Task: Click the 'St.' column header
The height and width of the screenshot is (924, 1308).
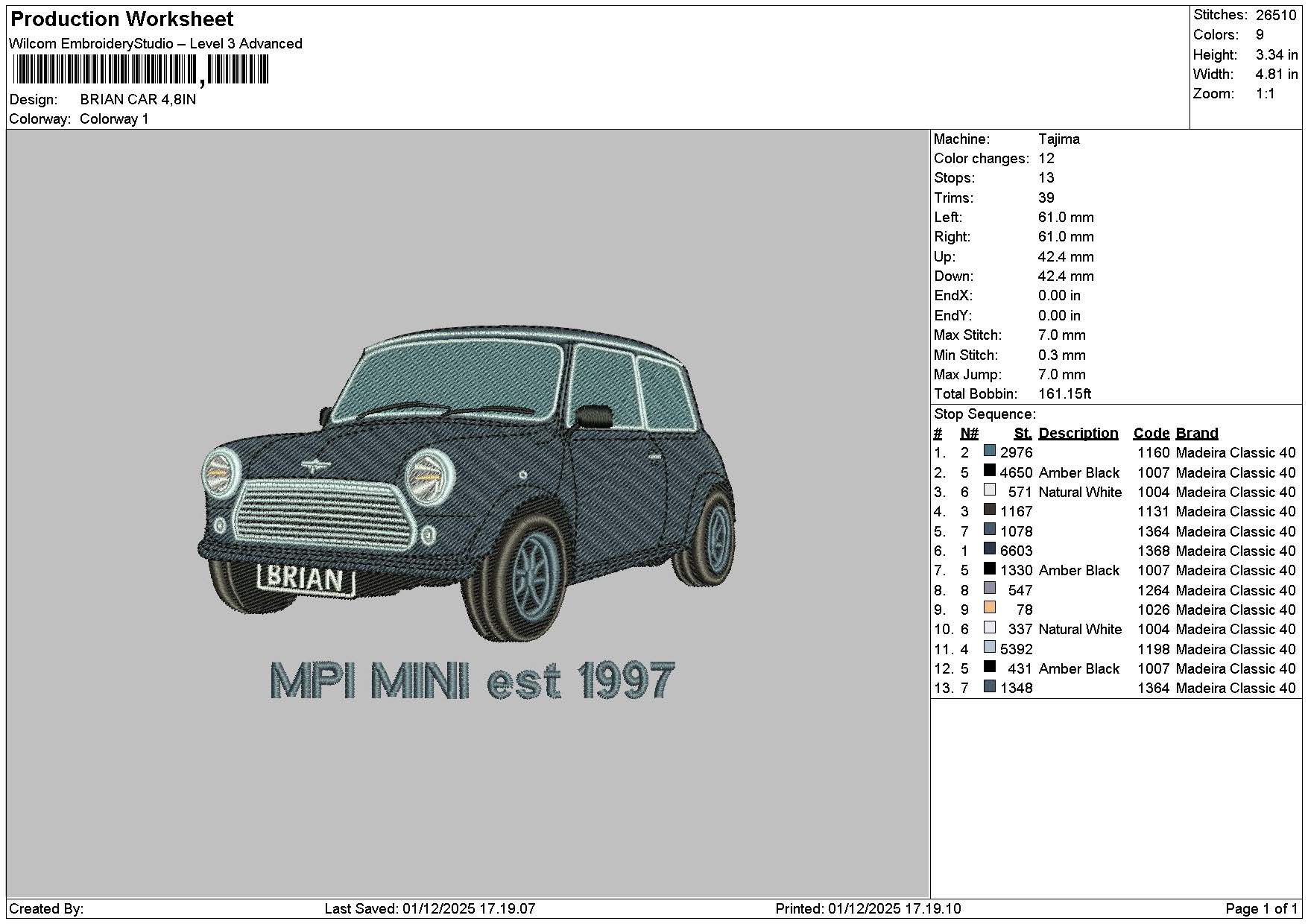Action: 1023,433
